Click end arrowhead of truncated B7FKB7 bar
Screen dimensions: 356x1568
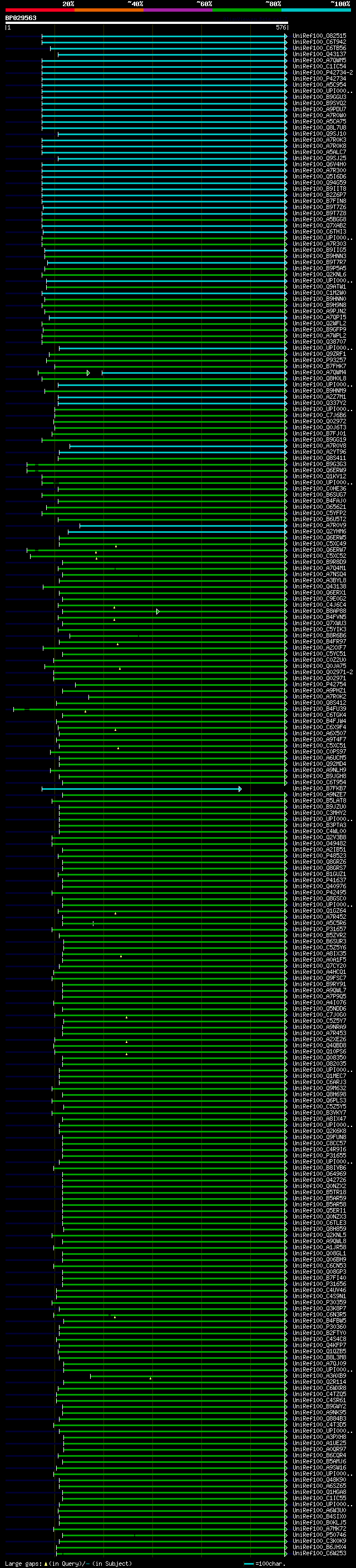tap(240, 789)
